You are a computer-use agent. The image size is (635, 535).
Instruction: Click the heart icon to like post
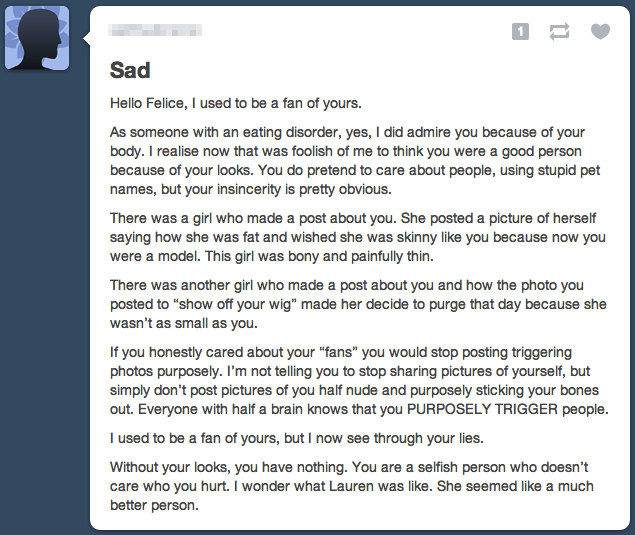coord(600,32)
